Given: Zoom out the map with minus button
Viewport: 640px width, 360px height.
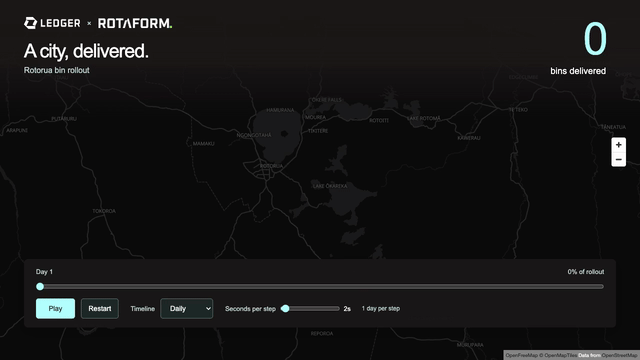Looking at the screenshot, I should (x=618, y=160).
